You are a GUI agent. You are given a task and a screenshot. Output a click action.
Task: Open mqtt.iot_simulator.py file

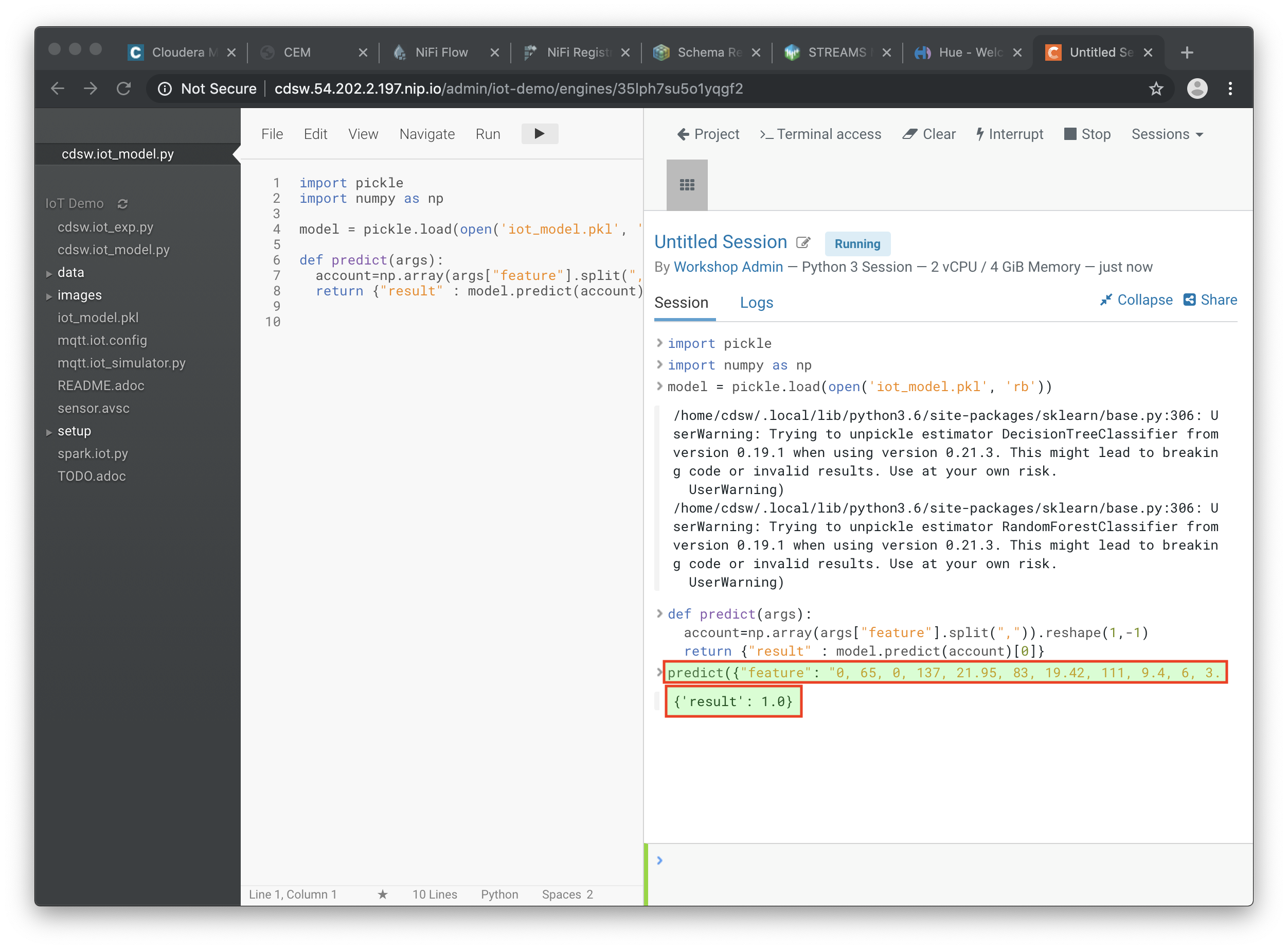122,363
